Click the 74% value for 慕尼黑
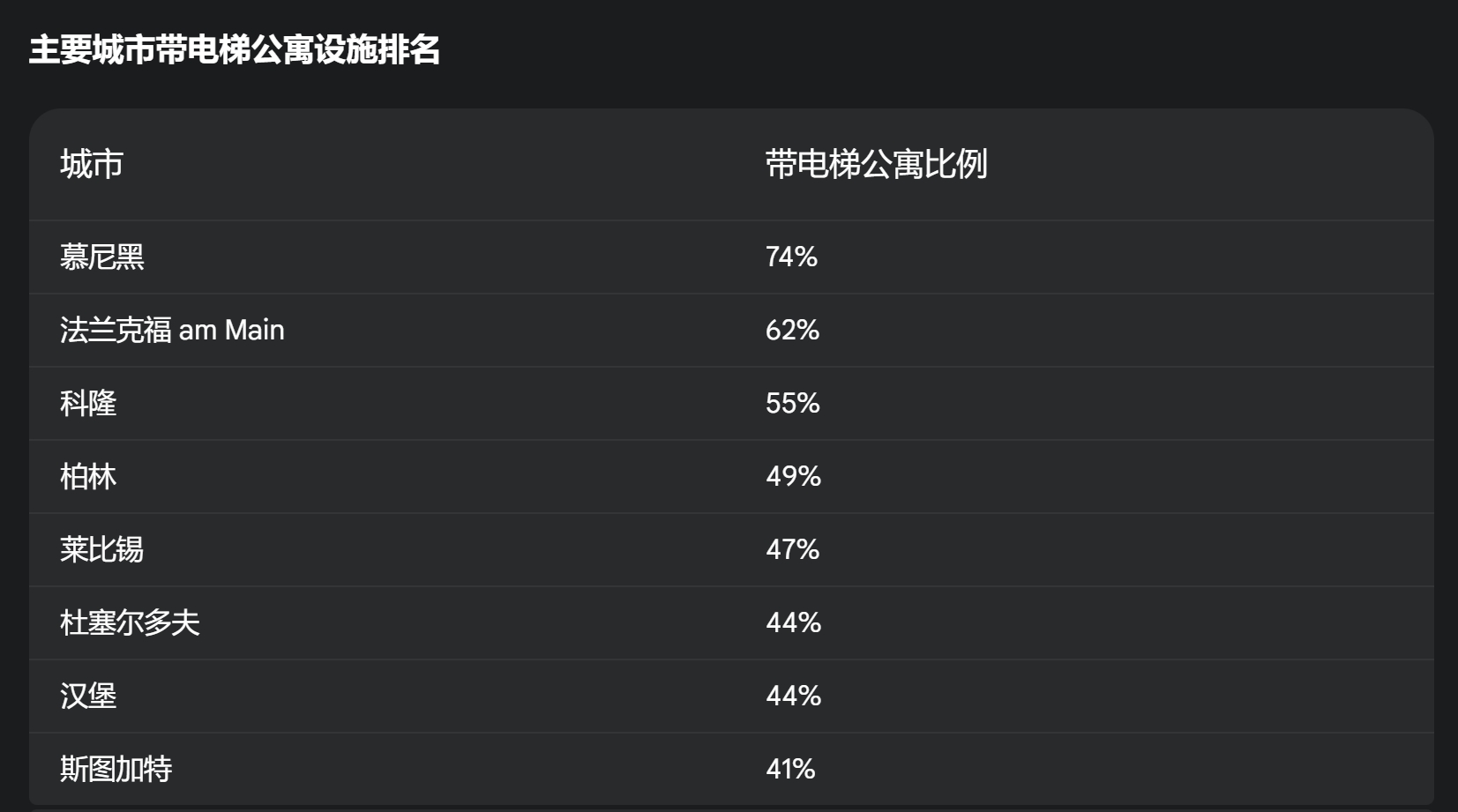1458x812 pixels. coord(791,257)
